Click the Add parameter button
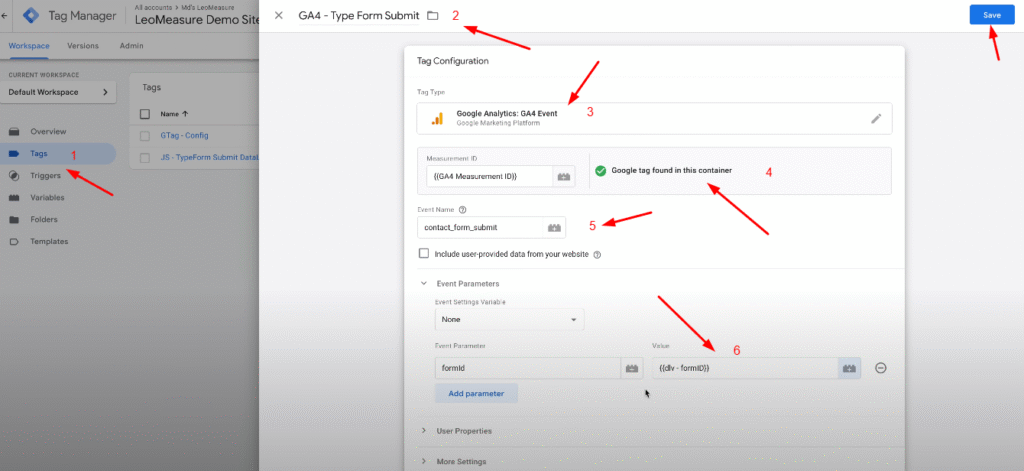This screenshot has width=1024, height=471. 476,393
